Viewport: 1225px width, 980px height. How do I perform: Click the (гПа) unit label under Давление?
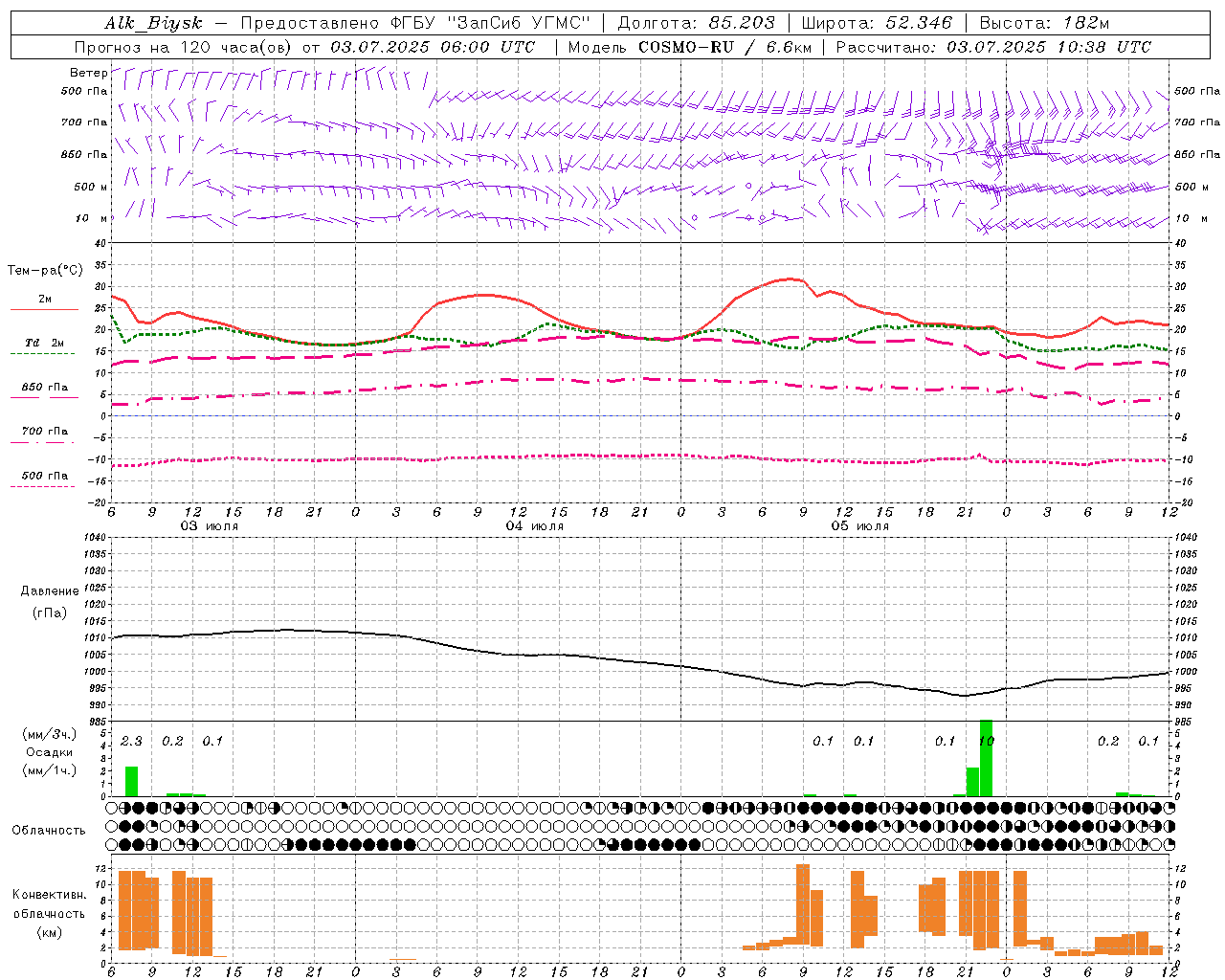(50, 612)
